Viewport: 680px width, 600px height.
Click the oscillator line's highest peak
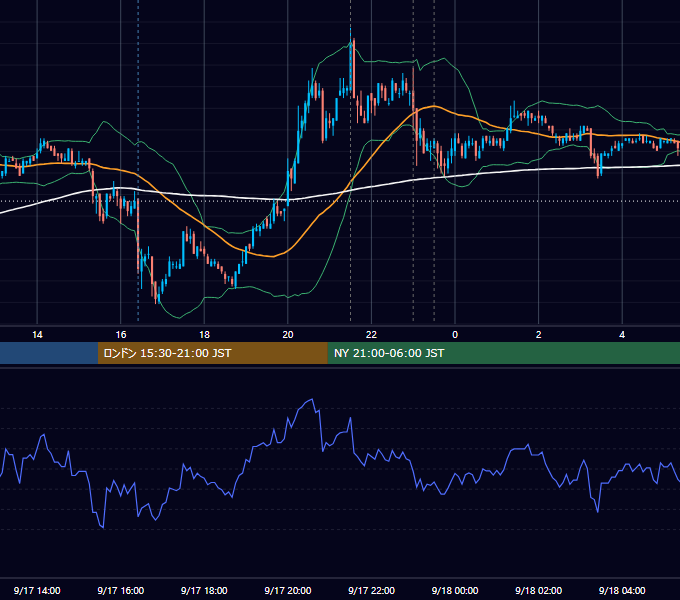tap(312, 400)
